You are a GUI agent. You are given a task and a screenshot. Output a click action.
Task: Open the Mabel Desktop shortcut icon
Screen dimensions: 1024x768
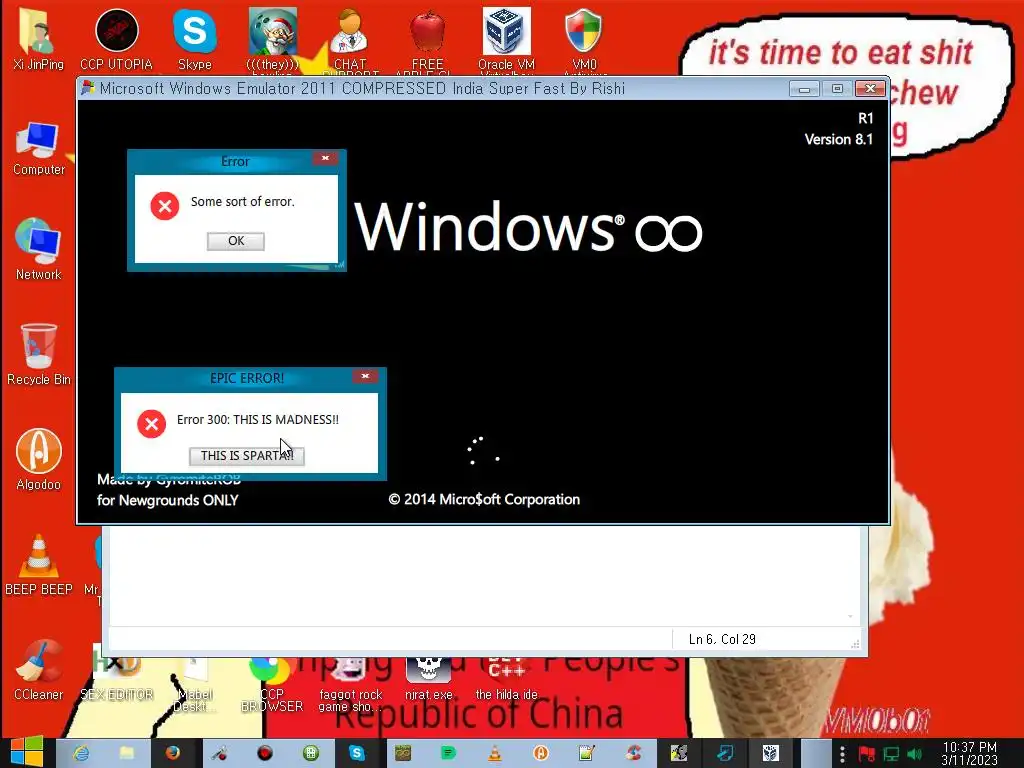click(194, 684)
